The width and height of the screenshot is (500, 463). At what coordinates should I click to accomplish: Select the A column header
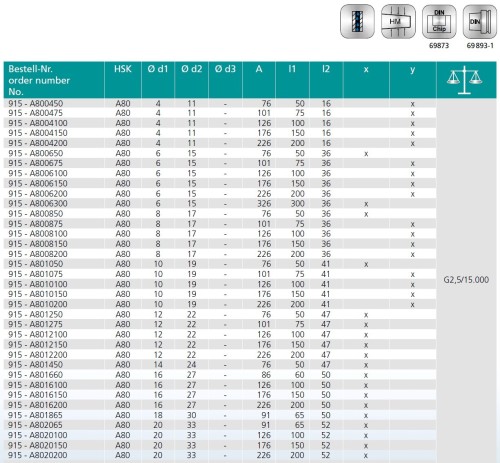click(259, 69)
